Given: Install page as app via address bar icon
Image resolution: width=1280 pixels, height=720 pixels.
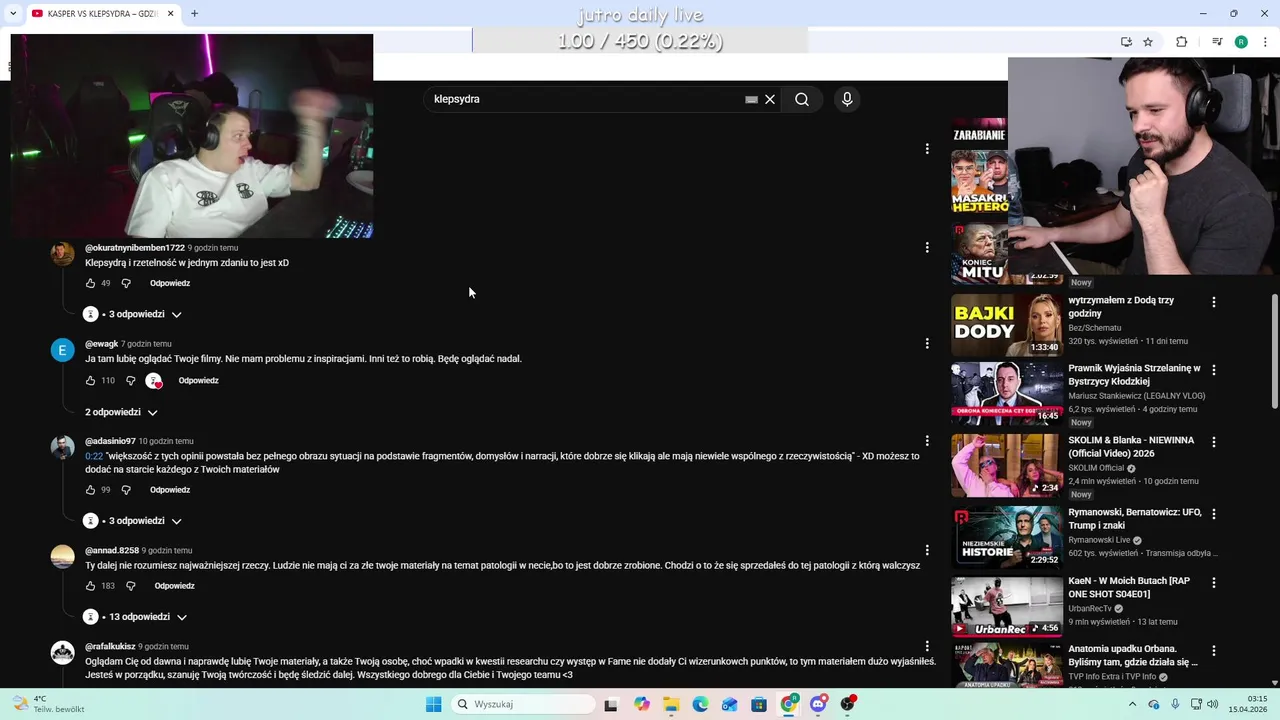Looking at the screenshot, I should (1126, 42).
